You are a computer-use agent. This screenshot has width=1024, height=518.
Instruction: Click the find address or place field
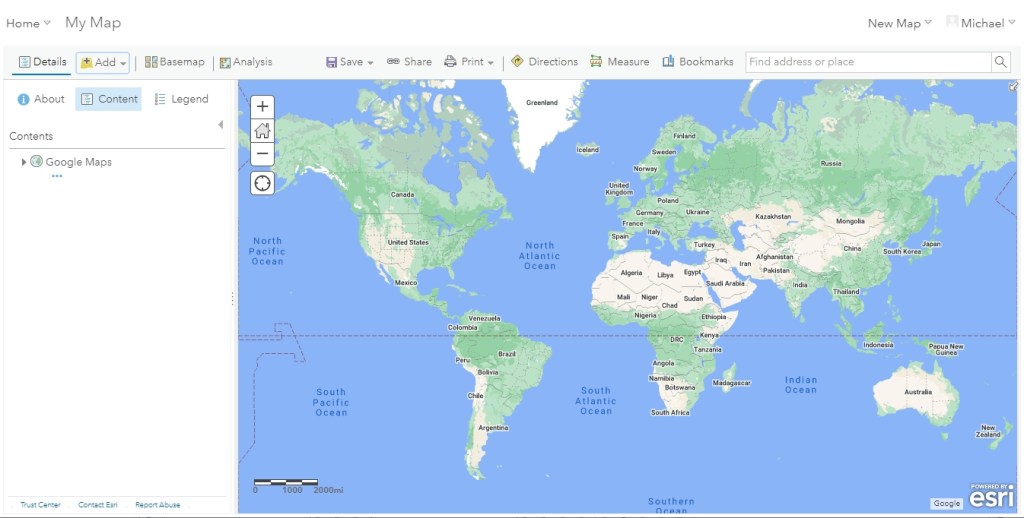tap(866, 62)
